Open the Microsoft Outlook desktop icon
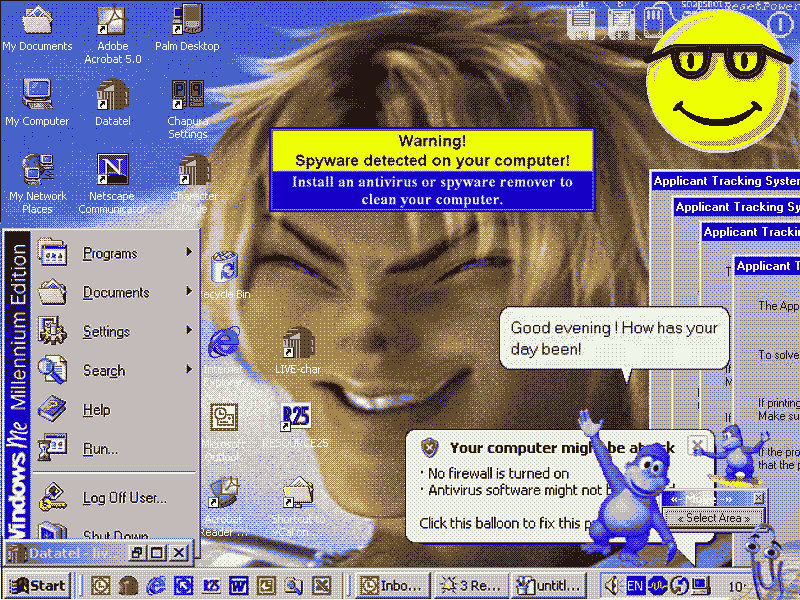This screenshot has height=600, width=800. click(x=224, y=432)
